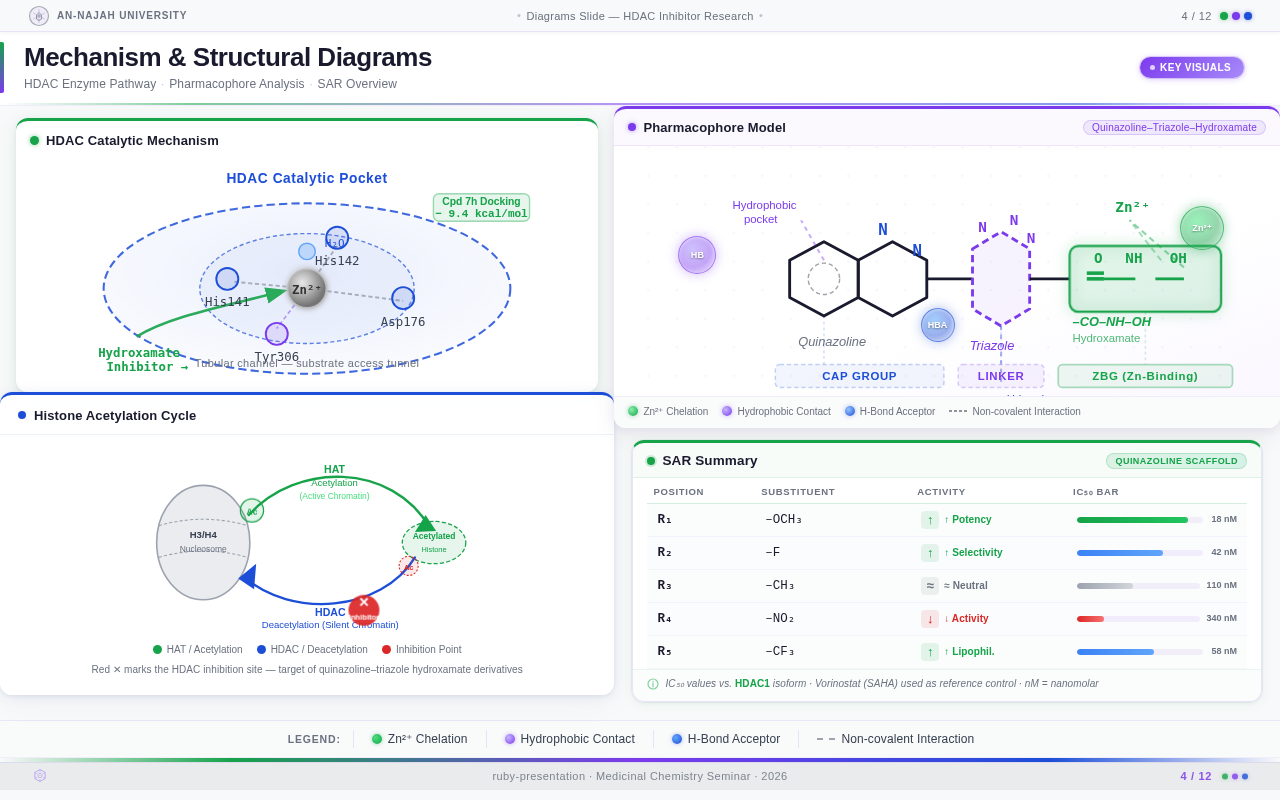Screen dimensions: 1280x800
Task: Click the red X inhibition marker on the HDAC cycle
Action: point(363,610)
